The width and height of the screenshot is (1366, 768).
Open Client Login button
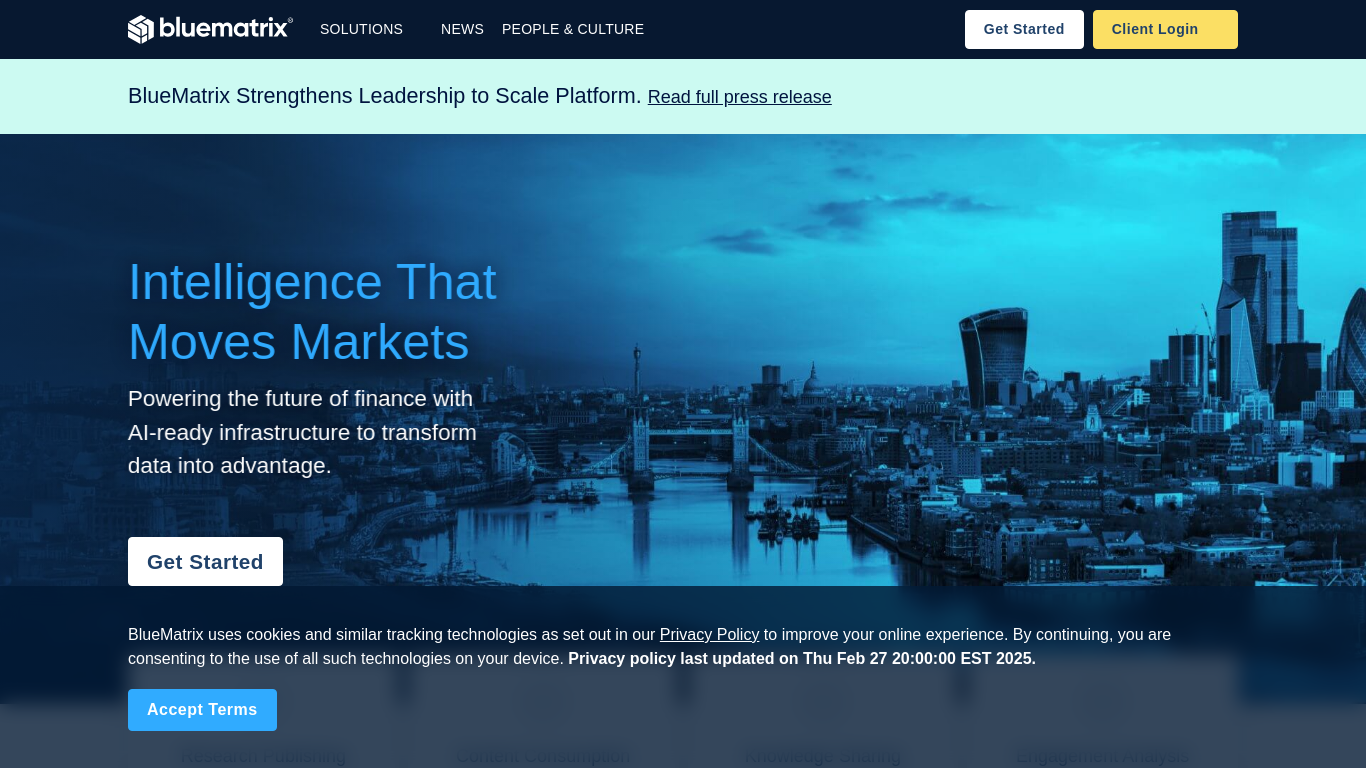(x=1165, y=29)
